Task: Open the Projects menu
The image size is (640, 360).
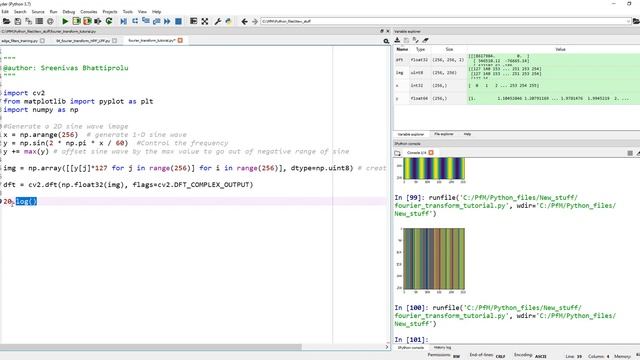Action: click(109, 11)
